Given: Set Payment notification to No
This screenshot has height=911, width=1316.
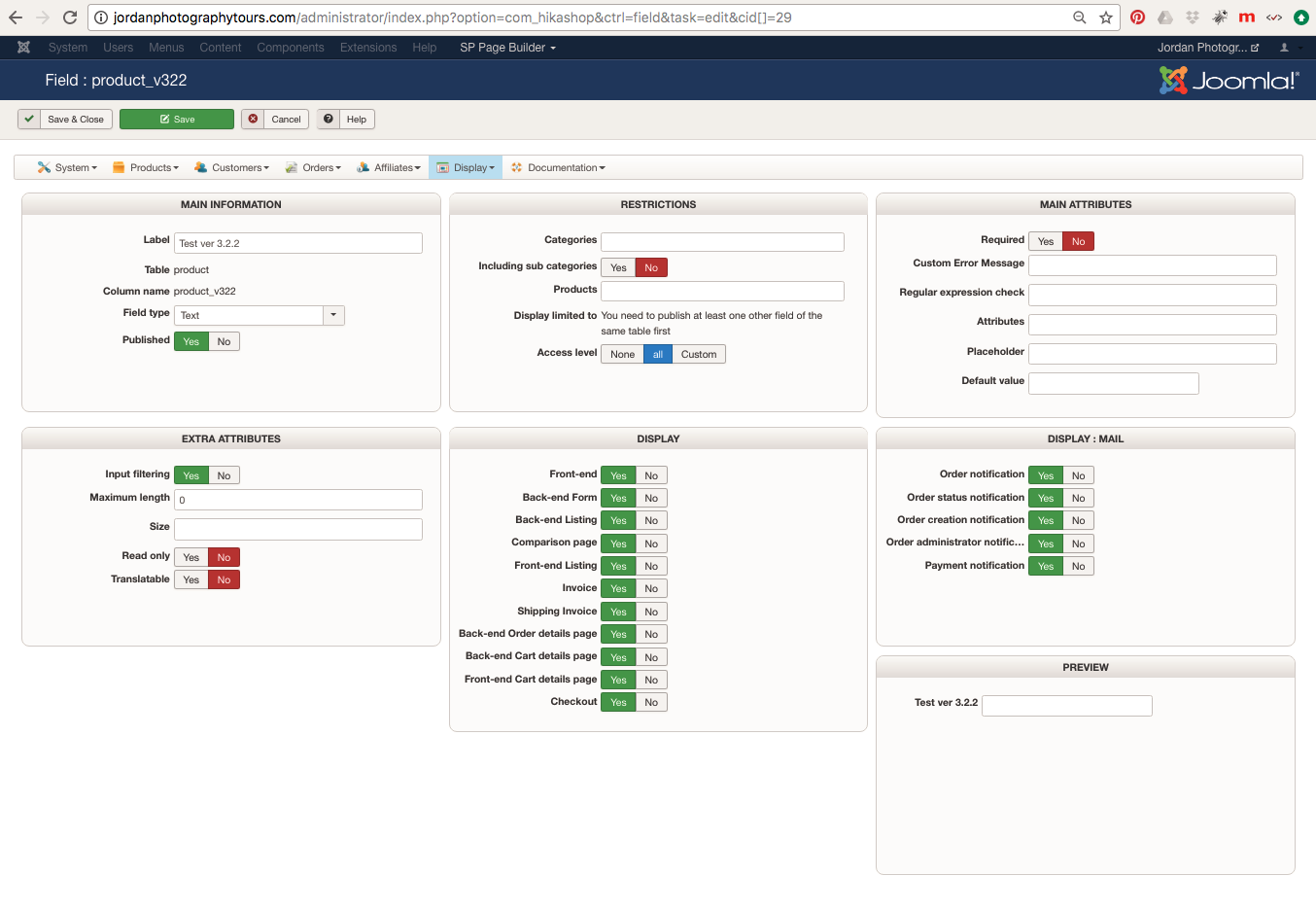Looking at the screenshot, I should click(1078, 566).
